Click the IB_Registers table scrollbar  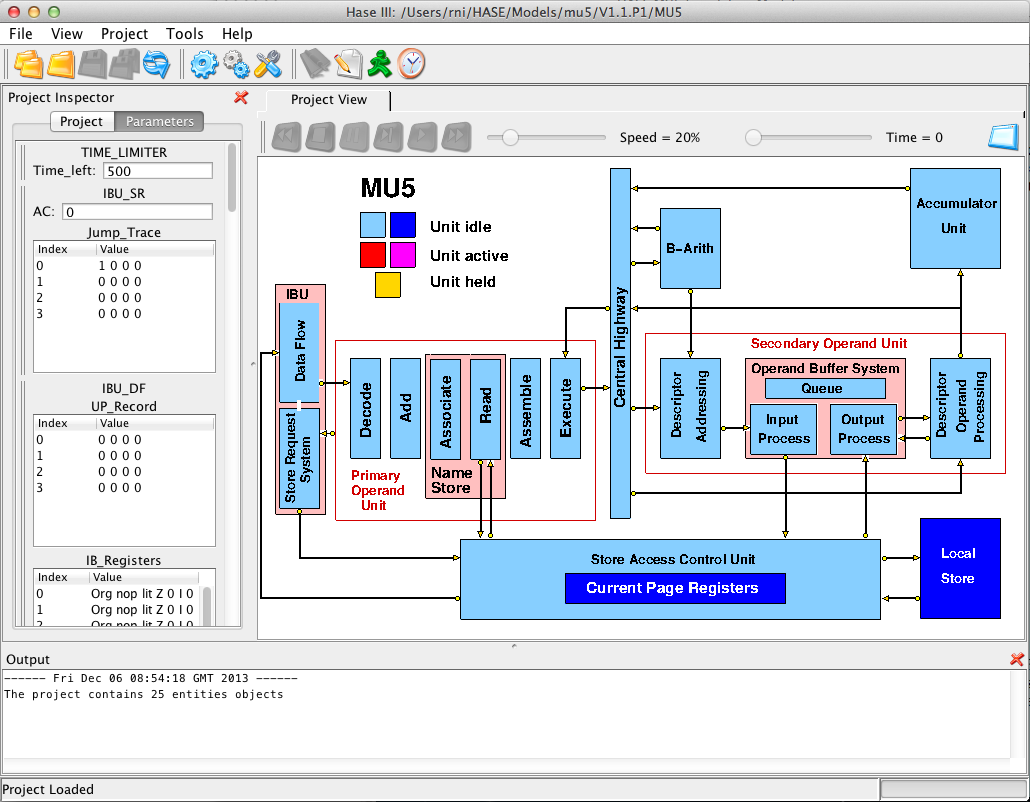(207, 608)
